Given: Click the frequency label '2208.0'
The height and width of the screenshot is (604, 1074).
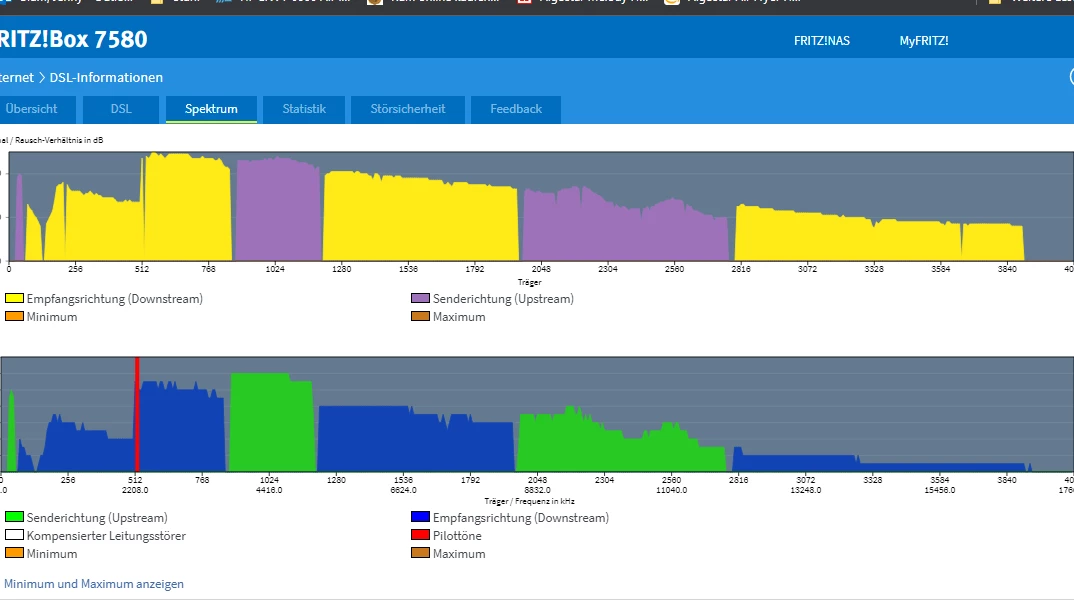Looking at the screenshot, I should [x=135, y=490].
